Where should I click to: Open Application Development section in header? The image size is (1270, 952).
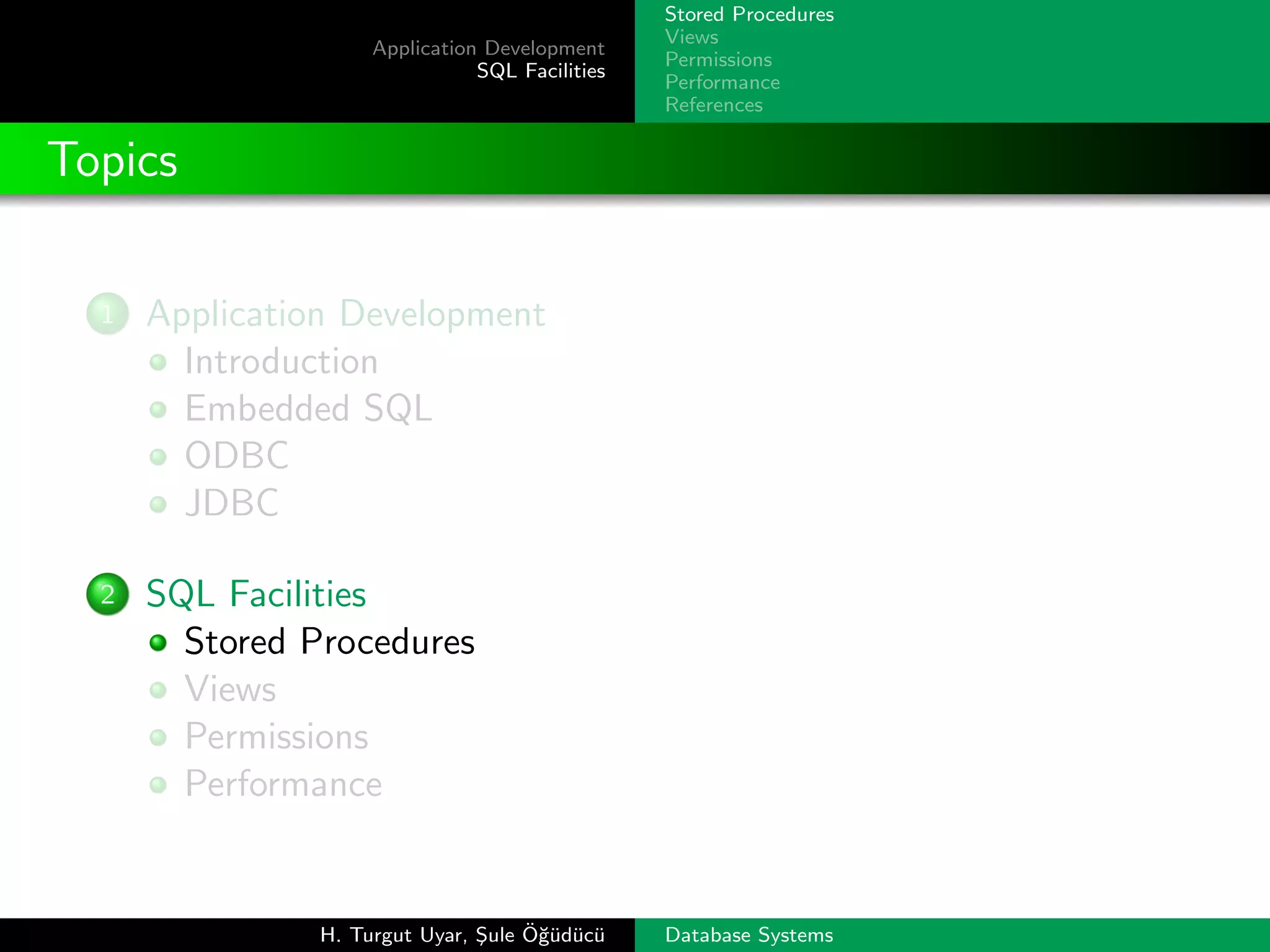pyautogui.click(x=489, y=48)
